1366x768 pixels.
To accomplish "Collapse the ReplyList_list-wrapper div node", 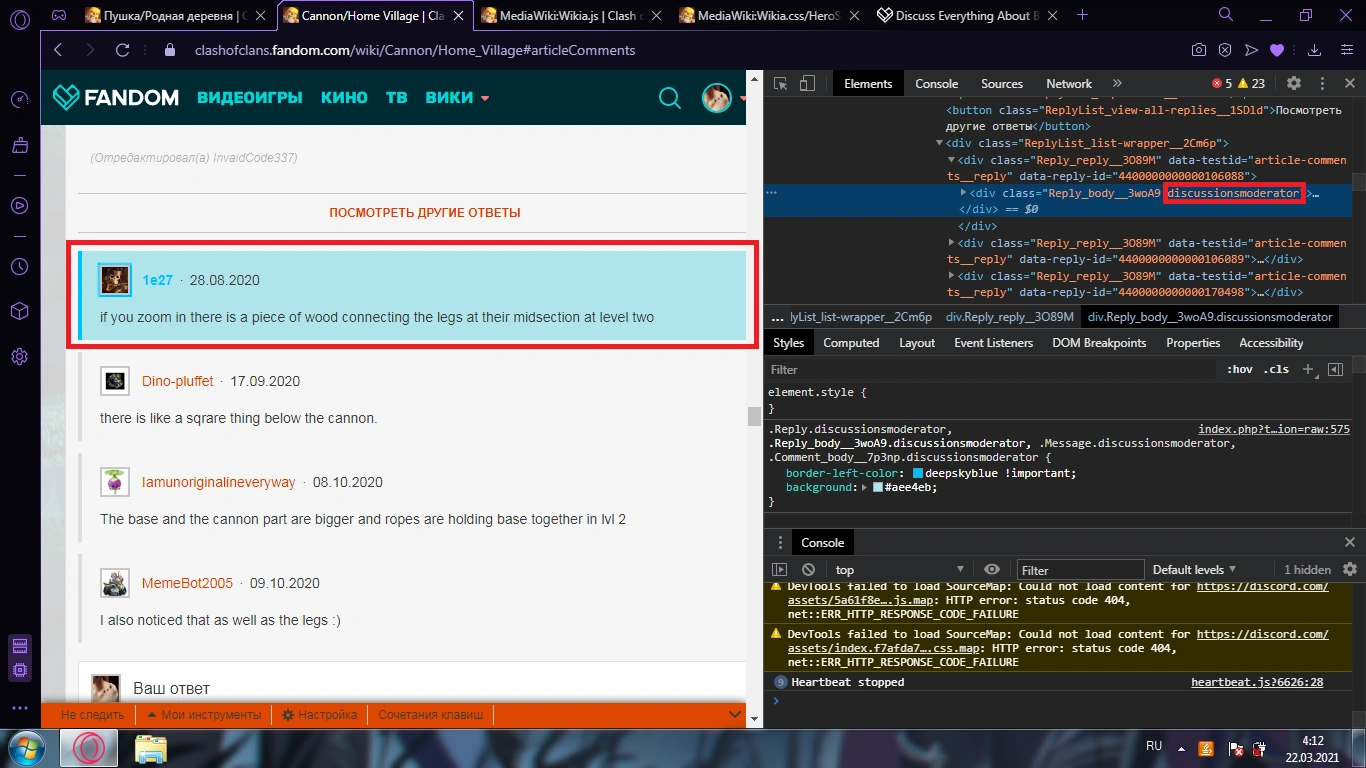I will [940, 144].
